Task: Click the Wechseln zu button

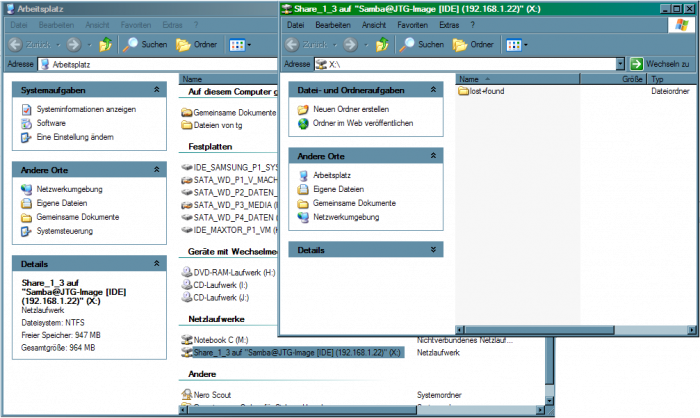Action: tap(659, 63)
